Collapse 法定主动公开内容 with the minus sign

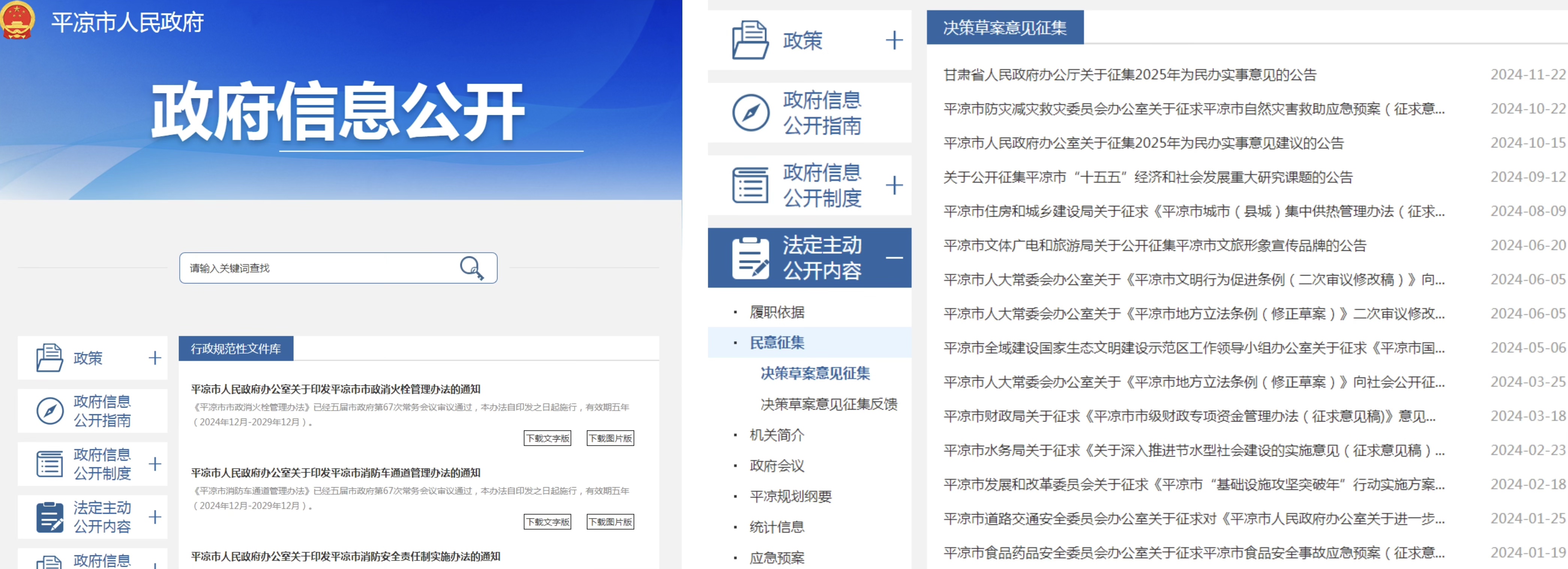point(894,258)
